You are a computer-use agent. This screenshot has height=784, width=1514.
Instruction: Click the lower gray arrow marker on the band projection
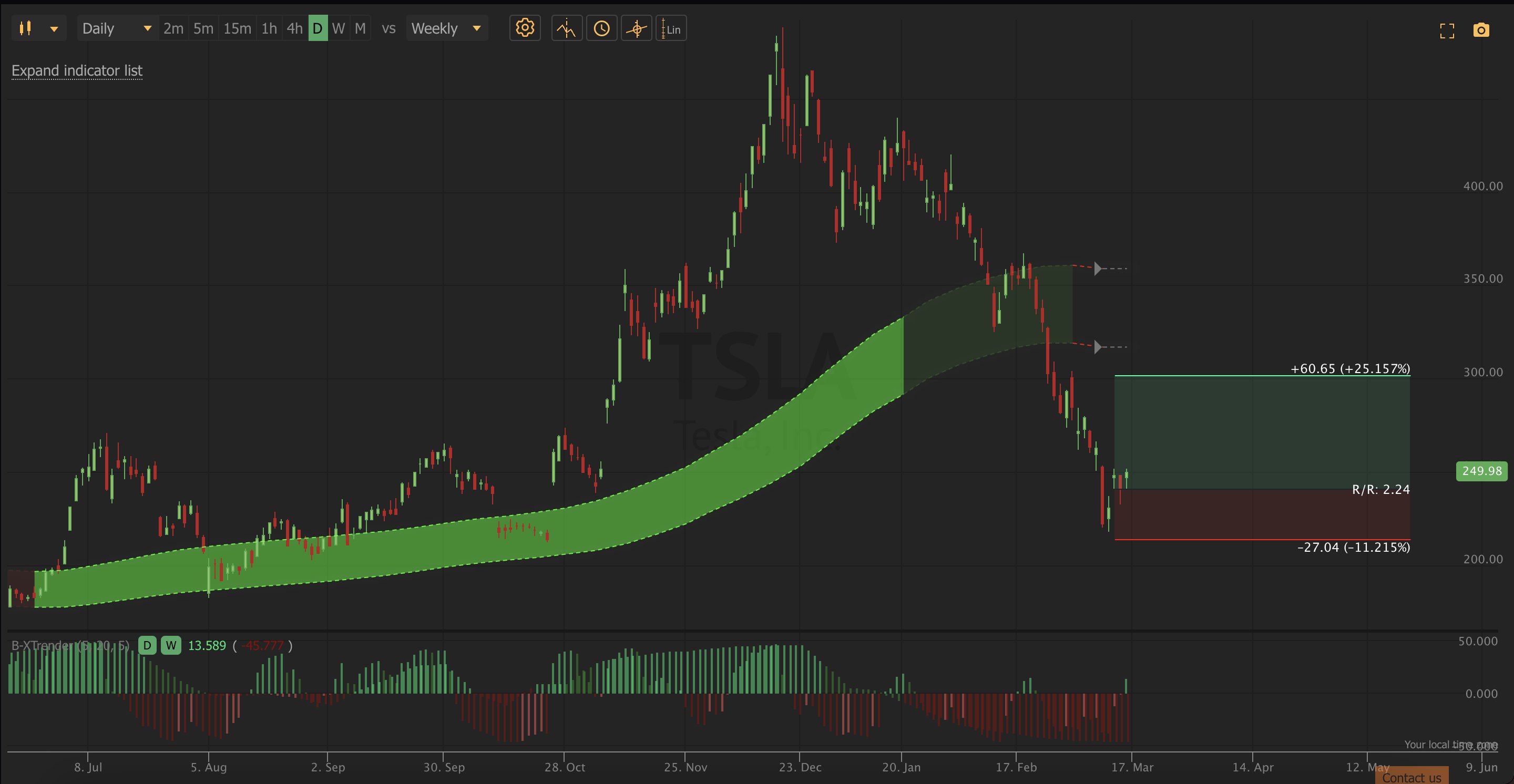1097,347
